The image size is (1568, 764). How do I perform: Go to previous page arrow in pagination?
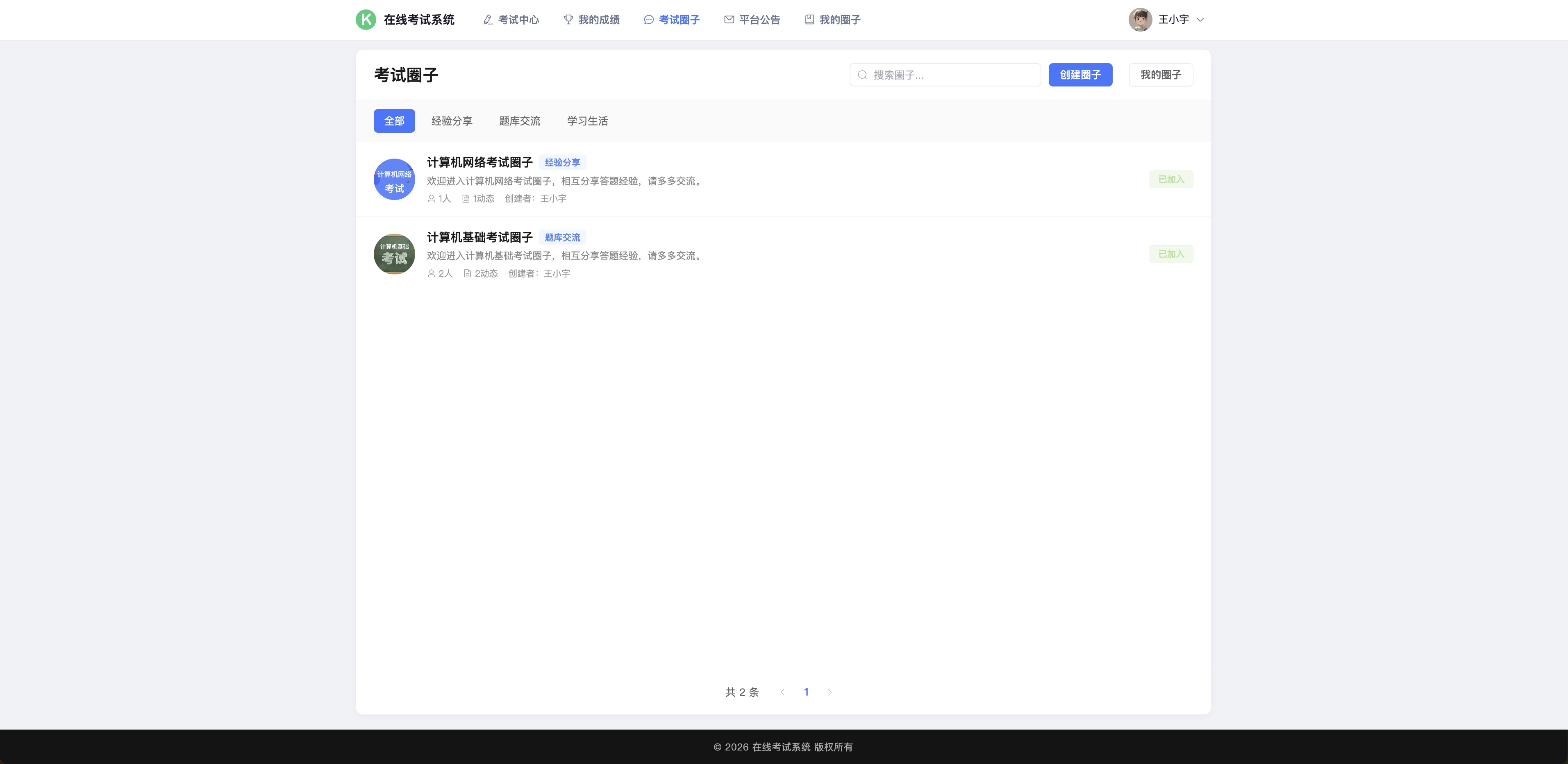click(x=782, y=692)
